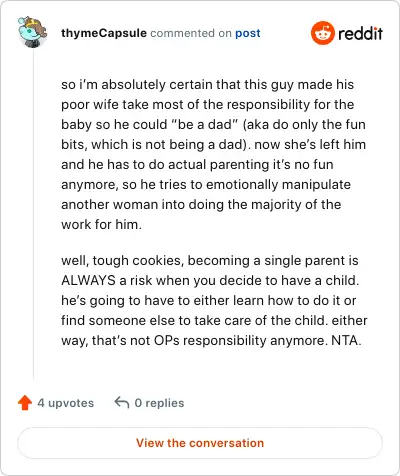The height and width of the screenshot is (476, 400).
Task: Click the line "work for him."
Action: coord(101,224)
